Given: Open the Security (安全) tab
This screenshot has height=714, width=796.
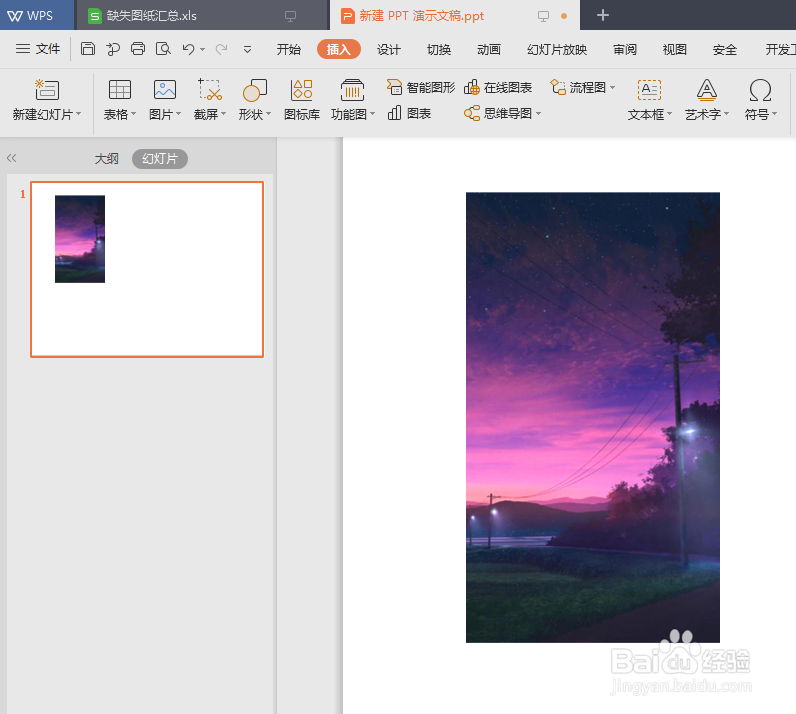Looking at the screenshot, I should [724, 49].
